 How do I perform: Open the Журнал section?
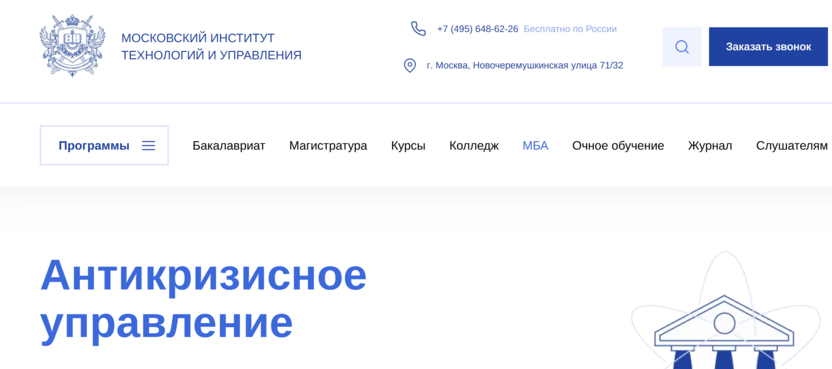coord(710,145)
